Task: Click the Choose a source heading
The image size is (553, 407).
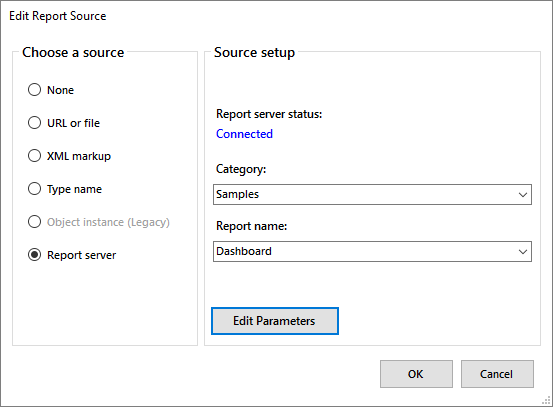Action: (x=73, y=53)
